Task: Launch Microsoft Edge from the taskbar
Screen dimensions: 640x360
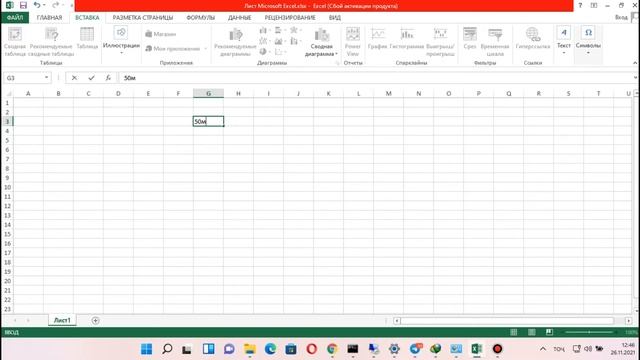Action: coord(270,349)
